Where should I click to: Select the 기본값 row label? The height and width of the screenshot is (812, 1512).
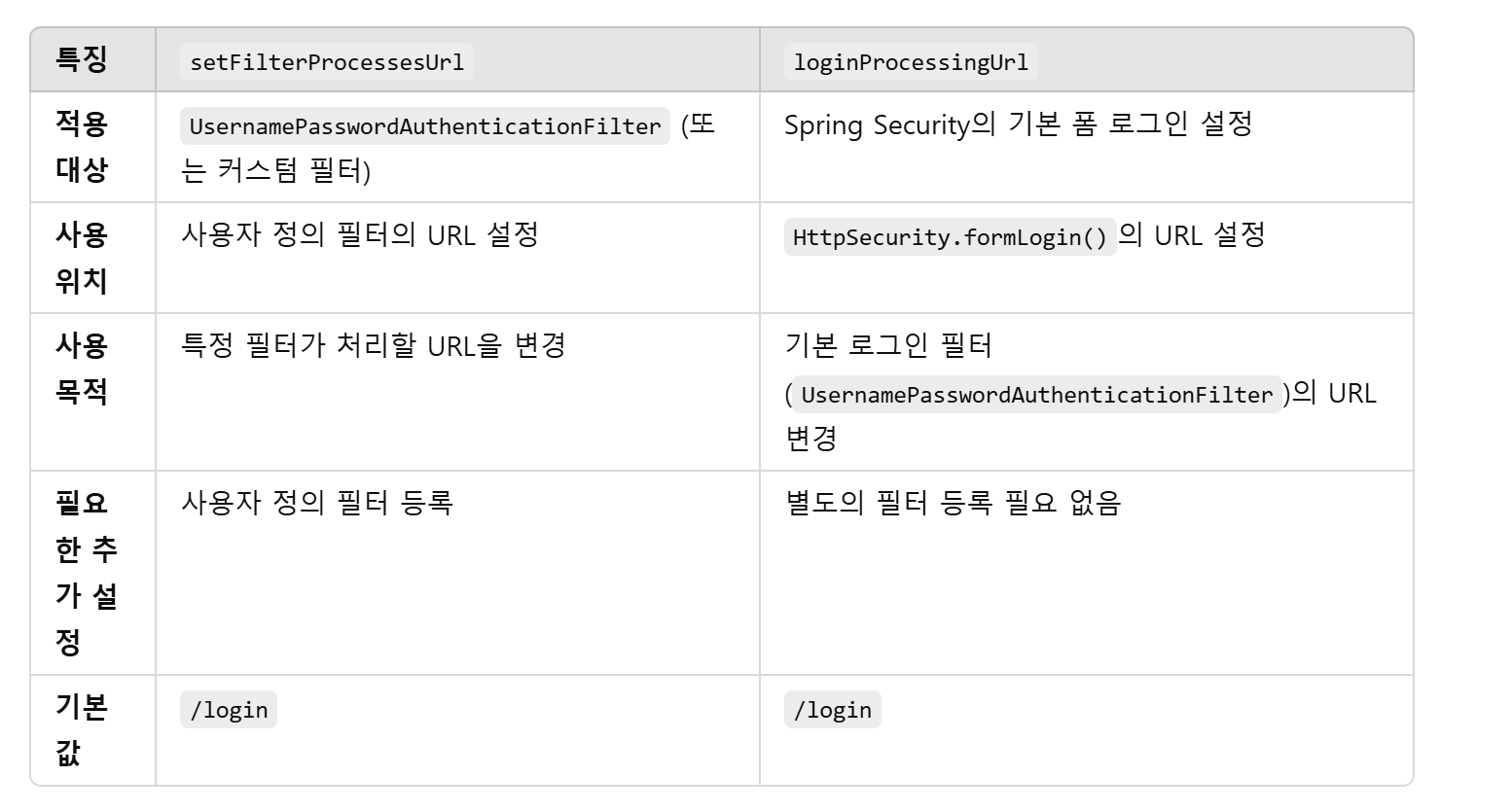[82, 730]
